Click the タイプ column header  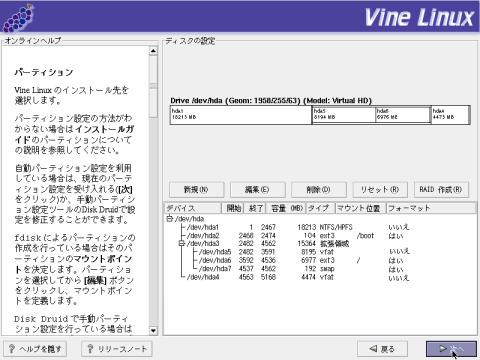pyautogui.click(x=321, y=208)
